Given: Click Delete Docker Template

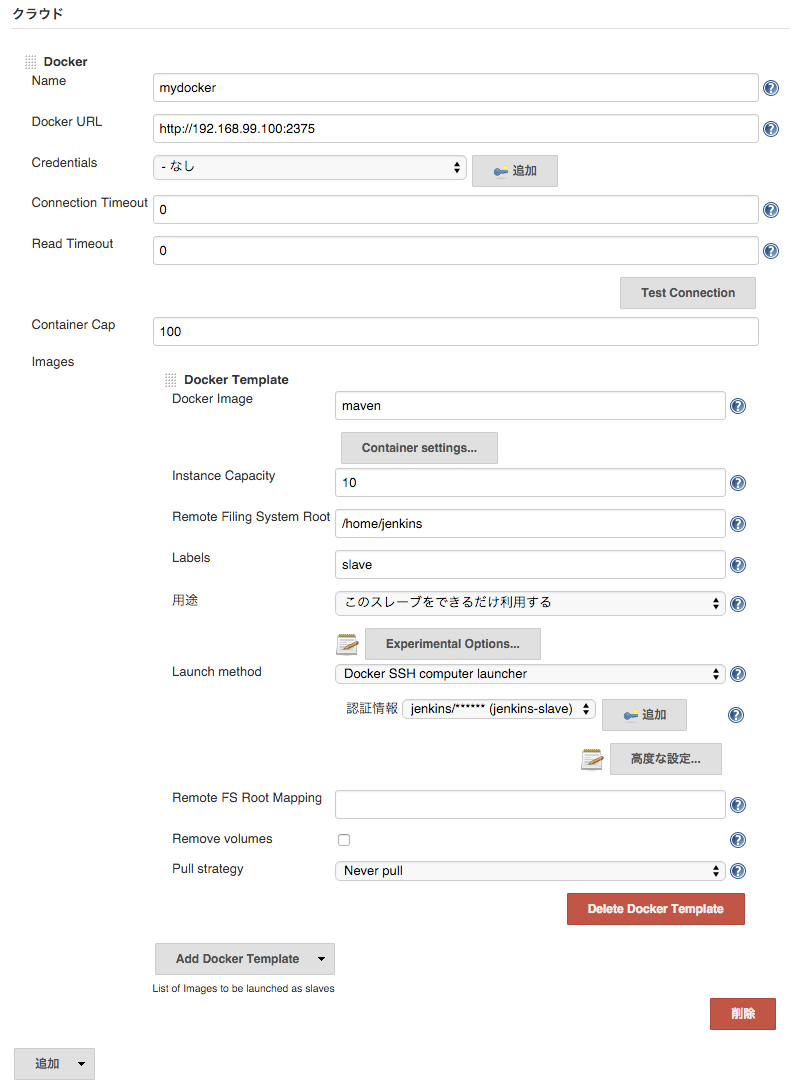Looking at the screenshot, I should pos(655,908).
